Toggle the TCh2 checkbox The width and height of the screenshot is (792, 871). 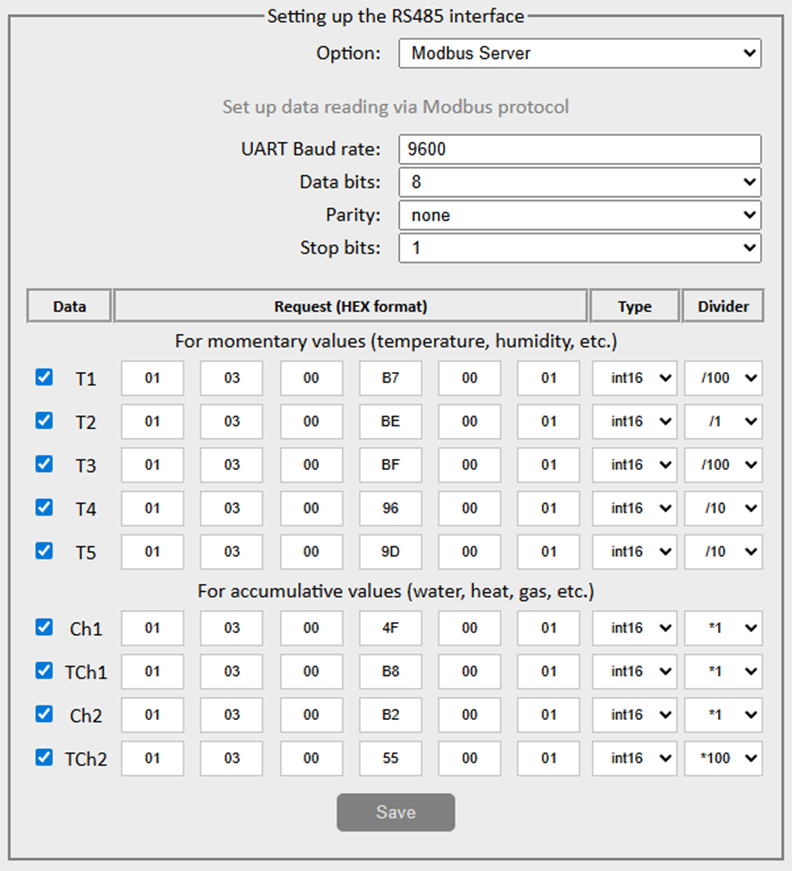pos(44,757)
